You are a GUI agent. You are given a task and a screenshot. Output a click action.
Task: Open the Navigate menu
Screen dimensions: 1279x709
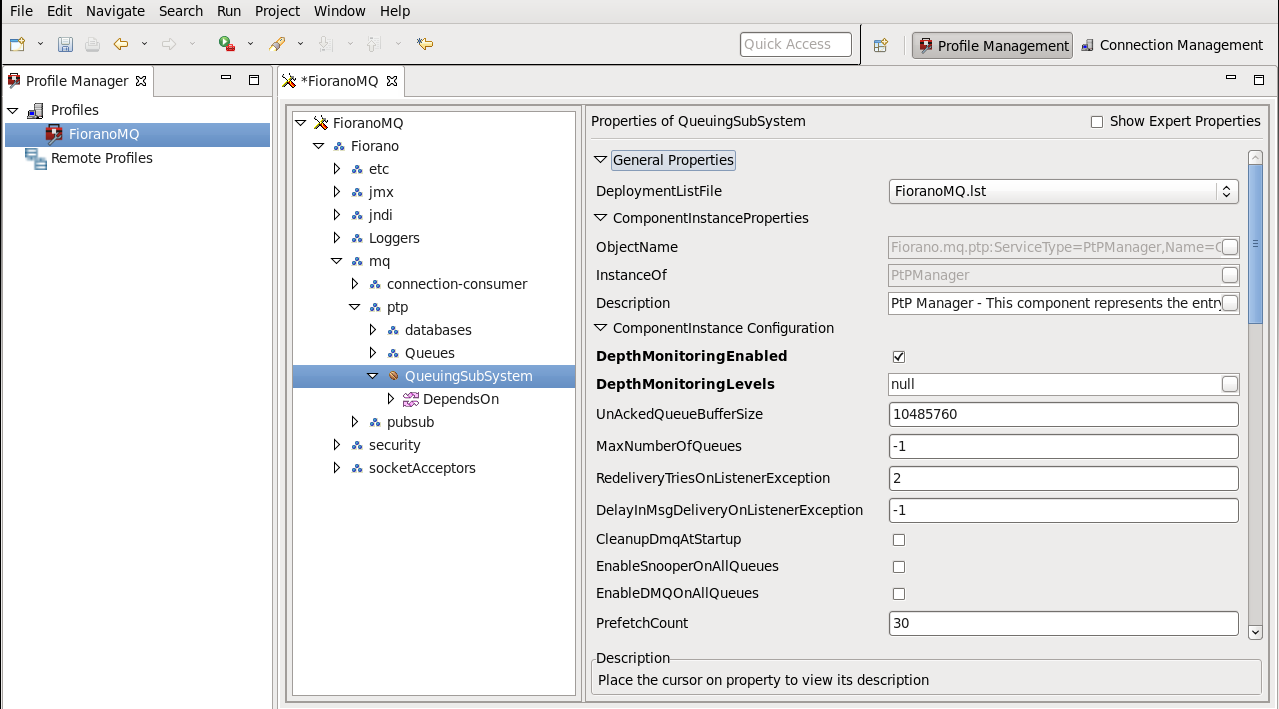(x=115, y=11)
